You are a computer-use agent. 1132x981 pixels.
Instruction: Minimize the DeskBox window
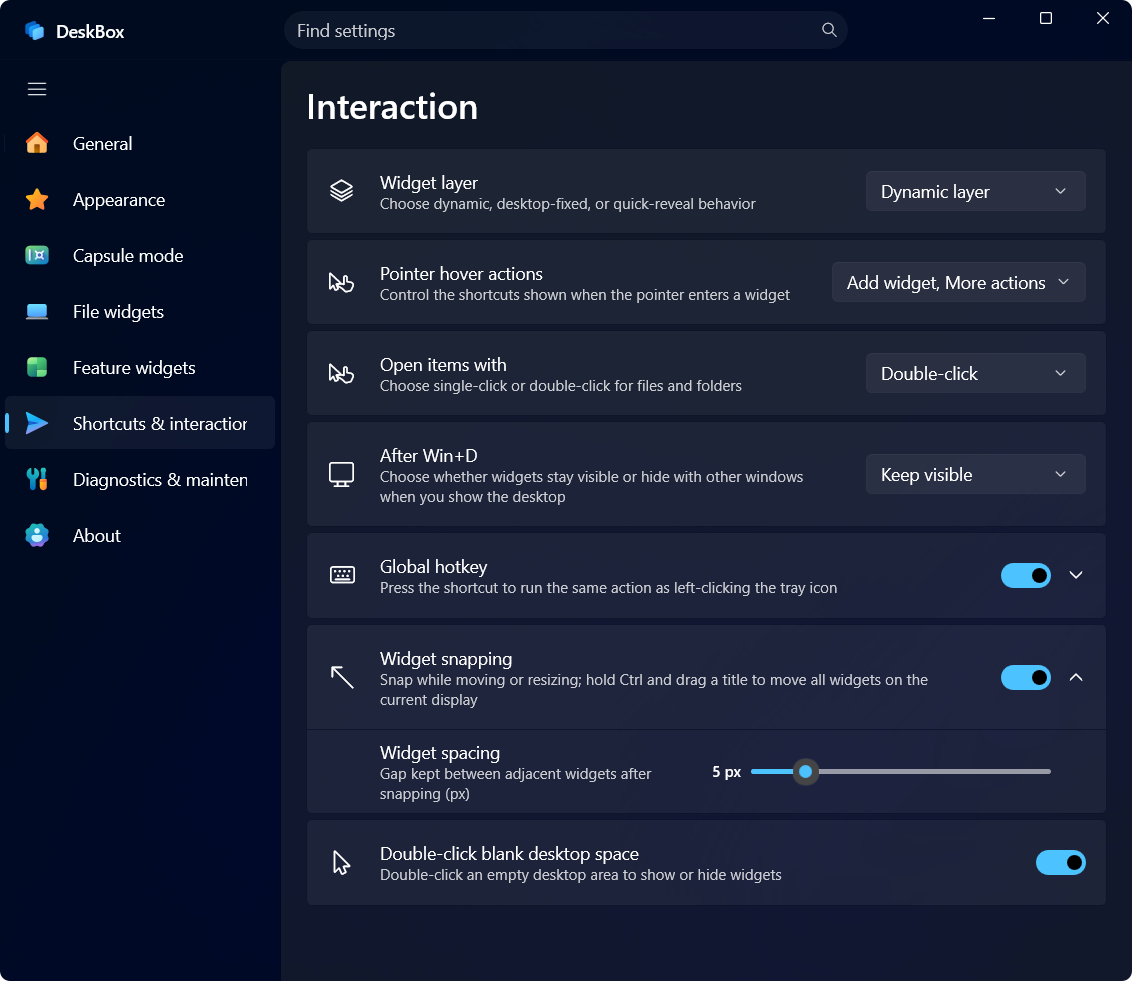(989, 18)
